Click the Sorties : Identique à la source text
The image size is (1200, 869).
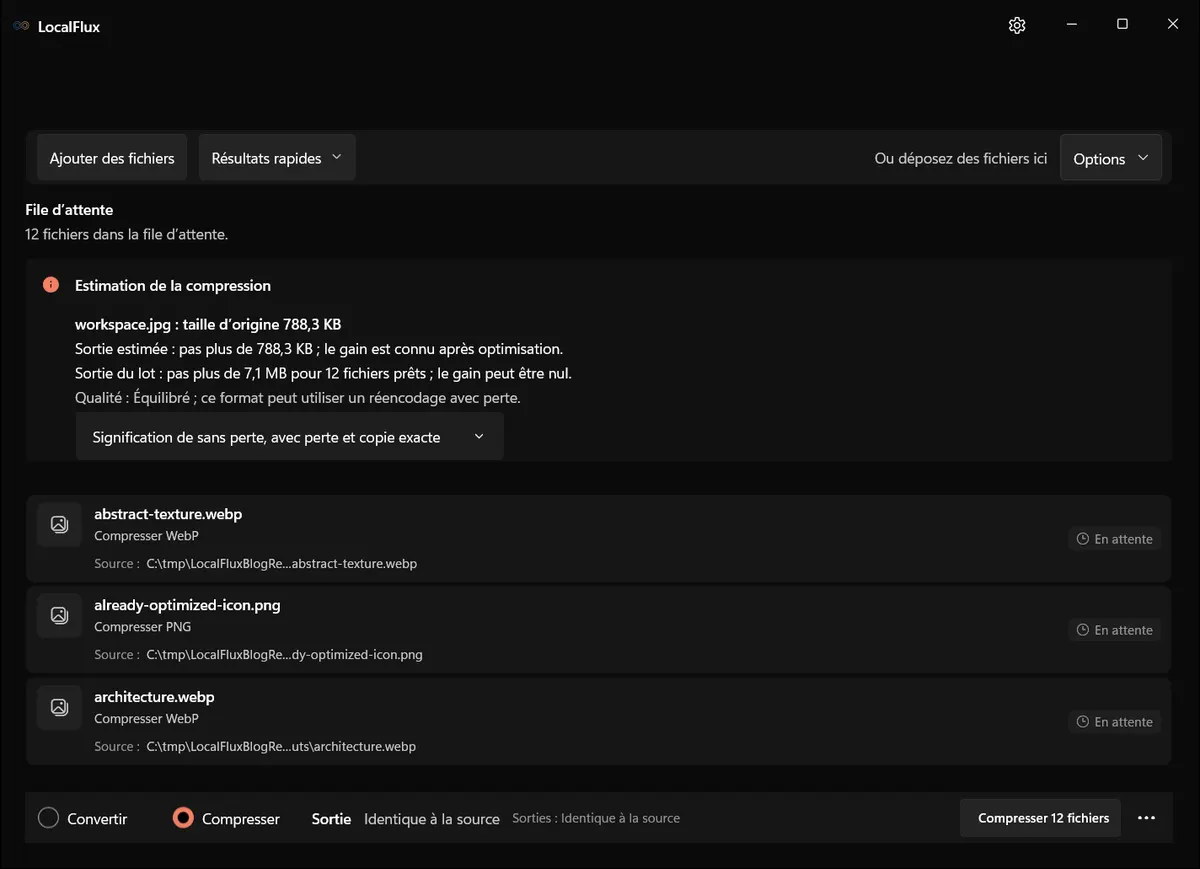pos(596,818)
